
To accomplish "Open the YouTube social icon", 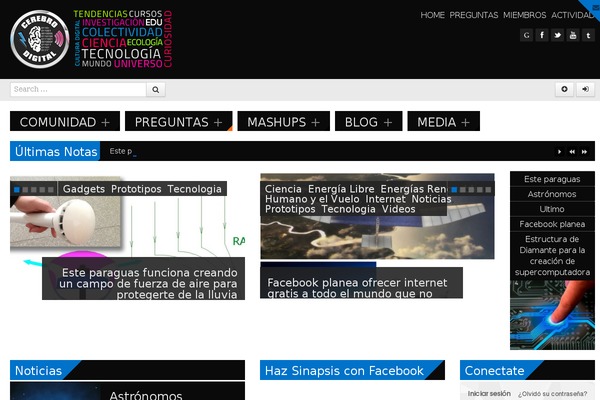I will click(x=573, y=35).
